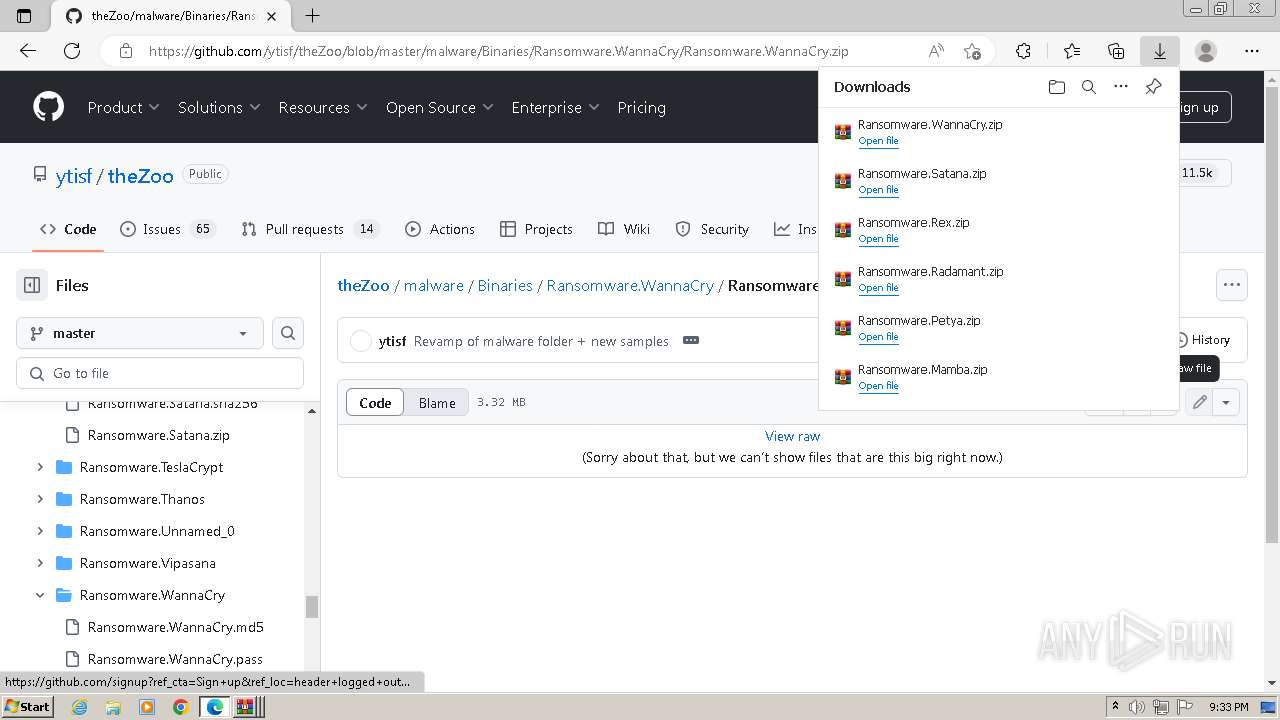Open Google Chrome from the taskbar
This screenshot has height=720, width=1280.
(180, 707)
